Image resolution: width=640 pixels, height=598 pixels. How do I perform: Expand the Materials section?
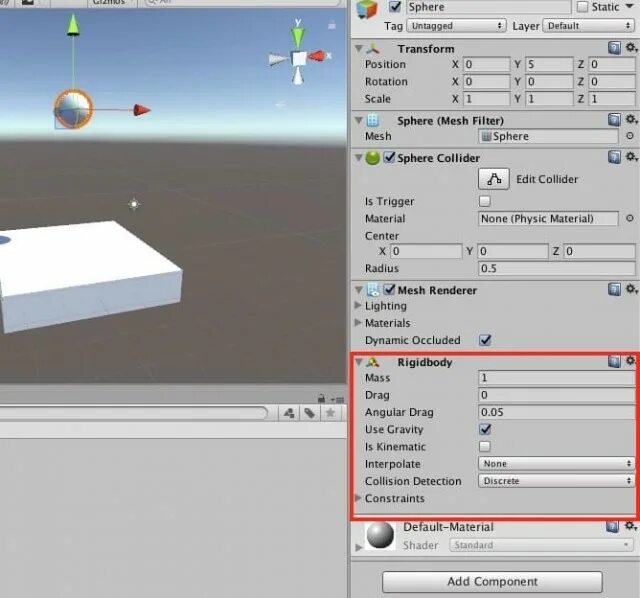[358, 322]
